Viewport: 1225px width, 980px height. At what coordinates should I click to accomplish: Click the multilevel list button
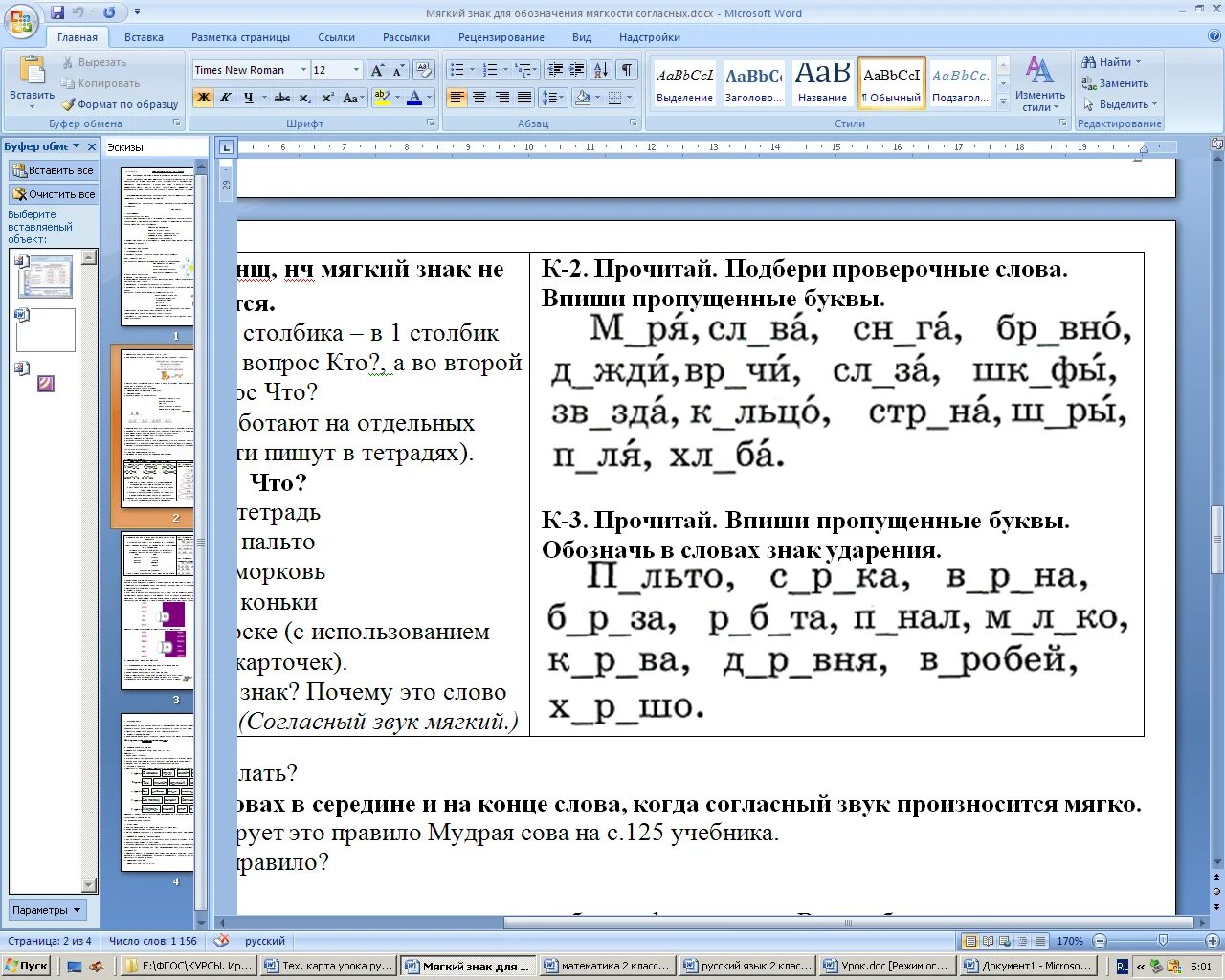pos(523,70)
